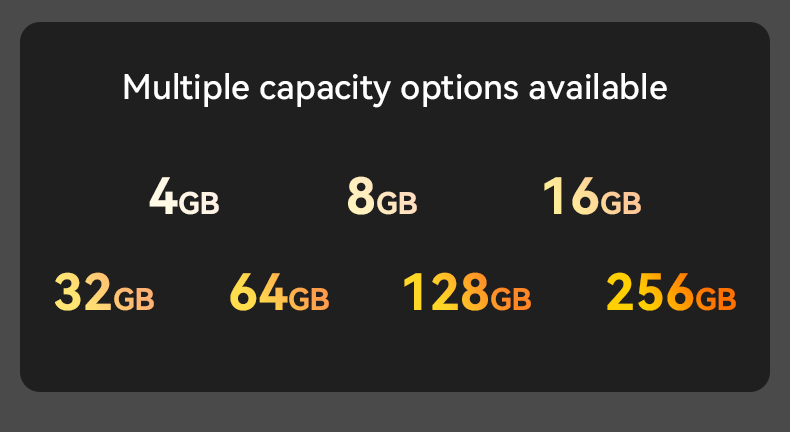This screenshot has width=790, height=432.
Task: Choose the 64GB capacity option
Action: (x=279, y=293)
